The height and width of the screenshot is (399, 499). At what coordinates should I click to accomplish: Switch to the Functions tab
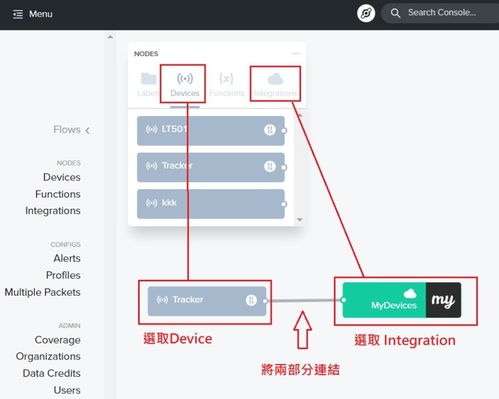pyautogui.click(x=226, y=85)
